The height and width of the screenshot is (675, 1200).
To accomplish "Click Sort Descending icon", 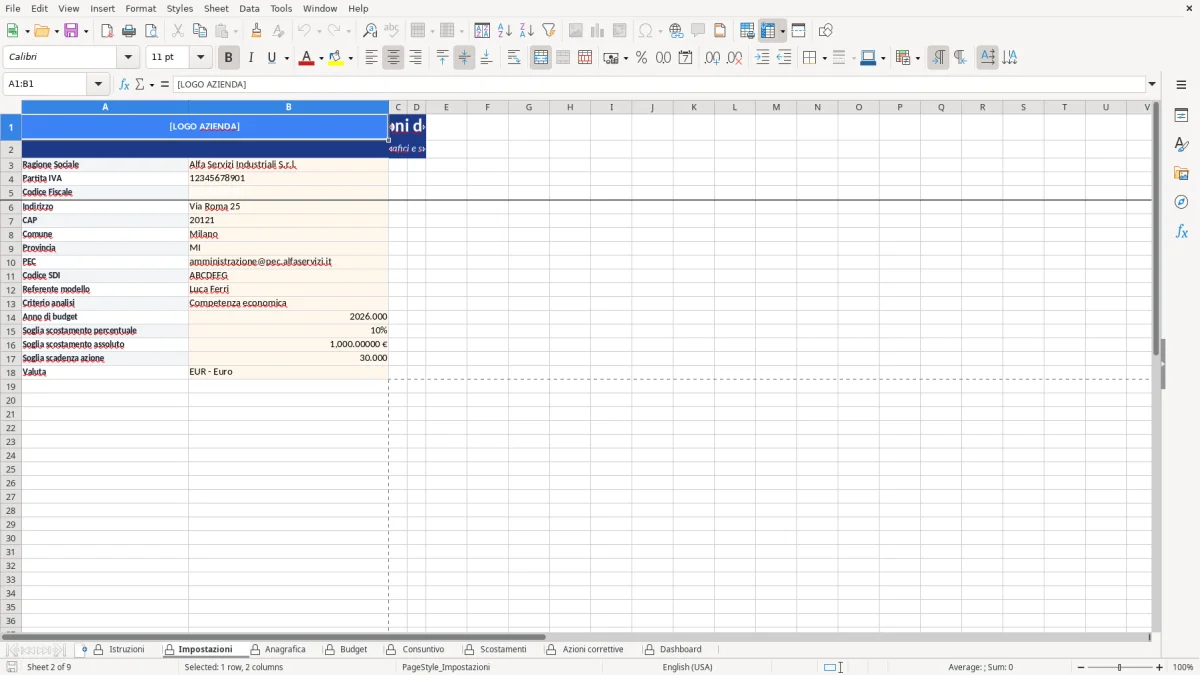I will coord(527,31).
